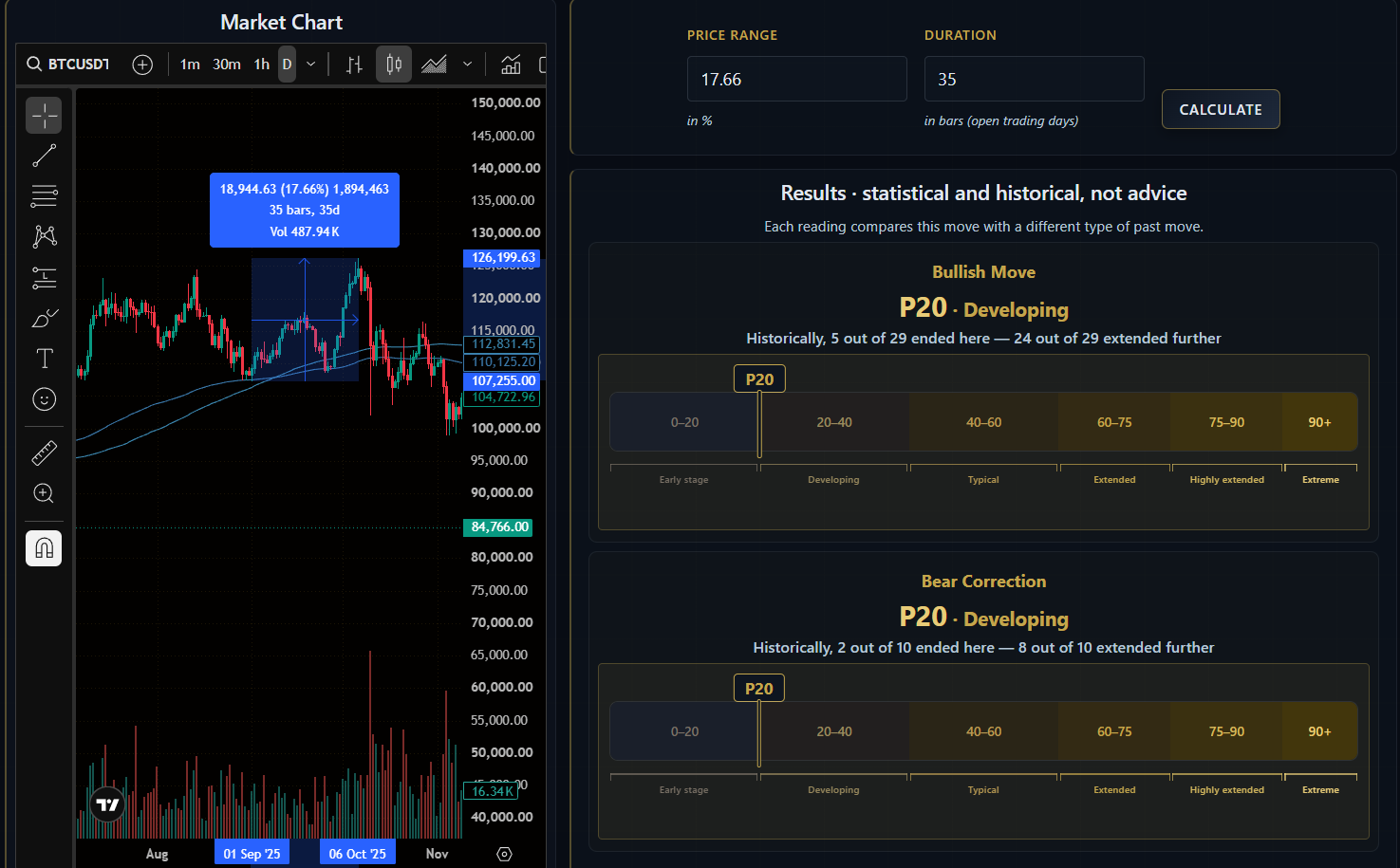Click the Bear Correction 40–60 band
The image size is (1400, 868).
point(983,731)
